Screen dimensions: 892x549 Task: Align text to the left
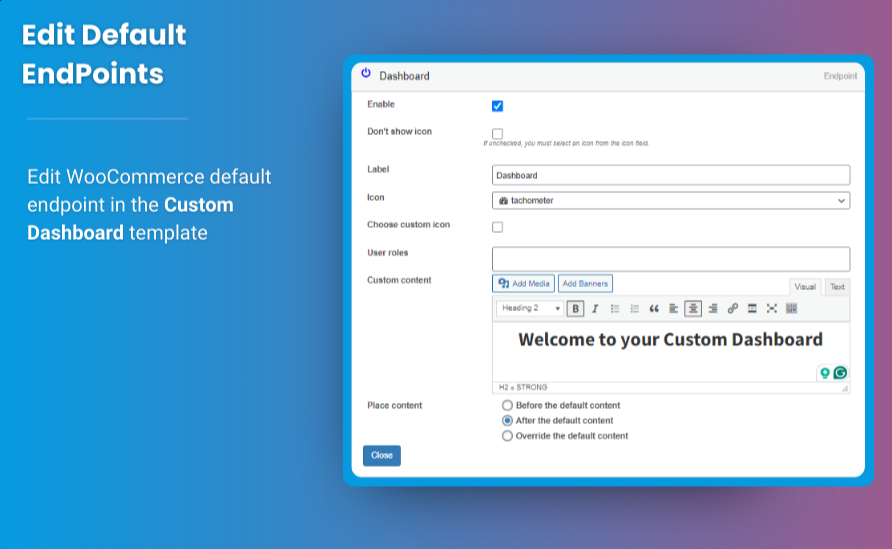(x=673, y=309)
